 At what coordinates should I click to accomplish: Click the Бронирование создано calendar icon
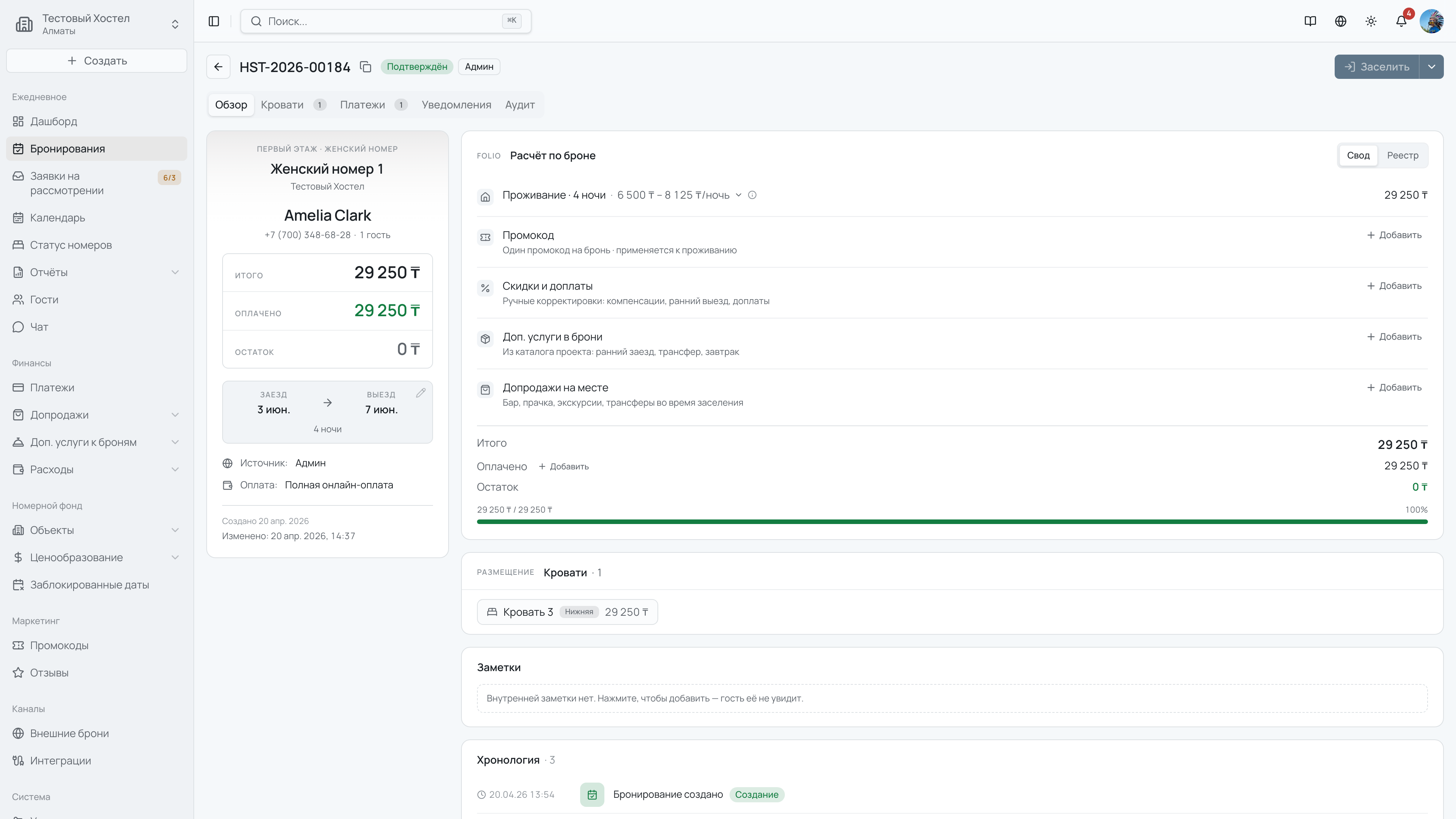(592, 795)
